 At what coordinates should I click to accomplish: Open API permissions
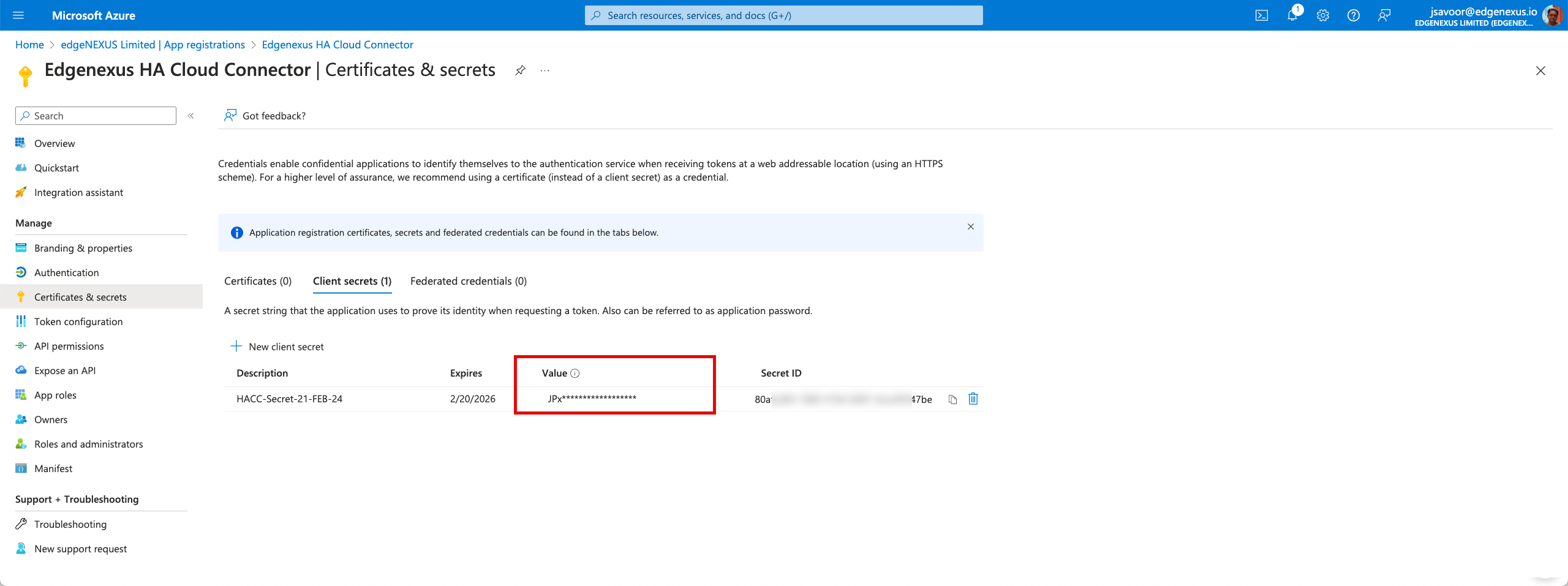point(69,346)
